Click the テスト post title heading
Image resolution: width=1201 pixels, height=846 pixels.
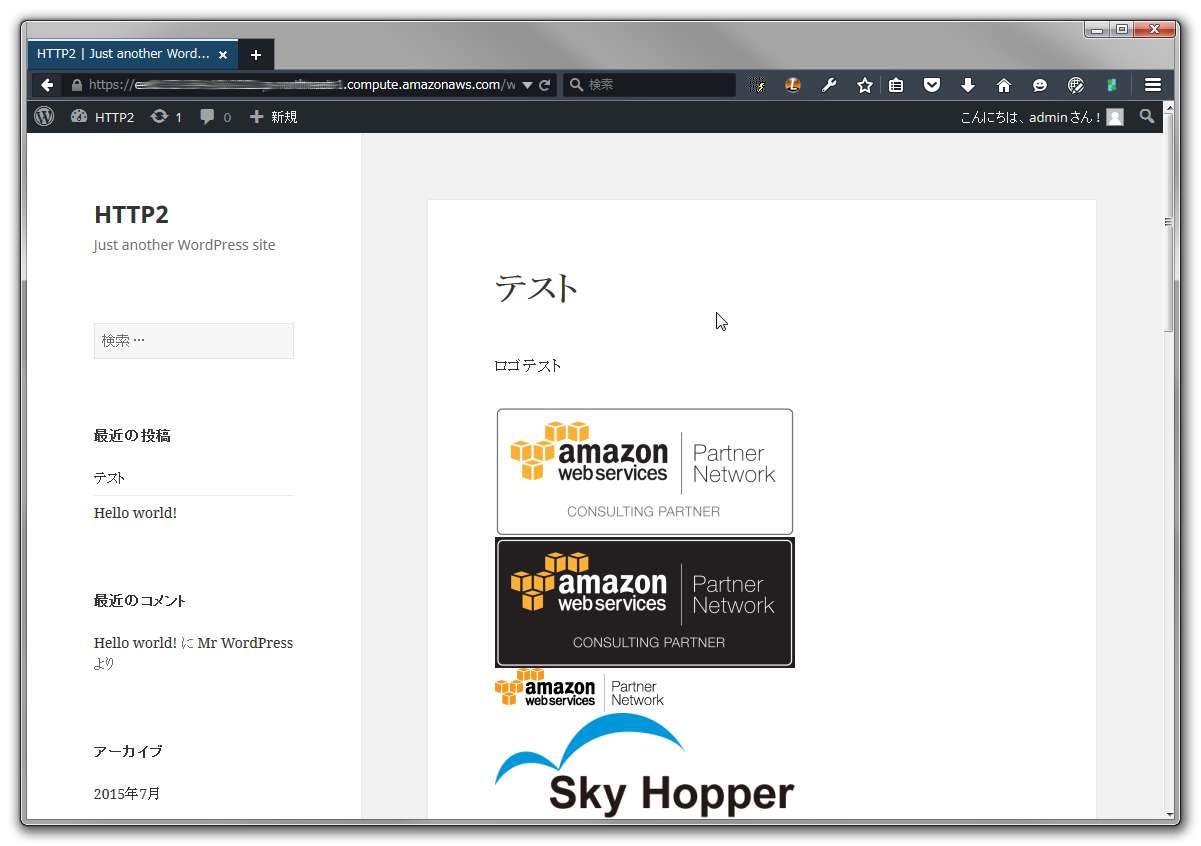(x=537, y=288)
